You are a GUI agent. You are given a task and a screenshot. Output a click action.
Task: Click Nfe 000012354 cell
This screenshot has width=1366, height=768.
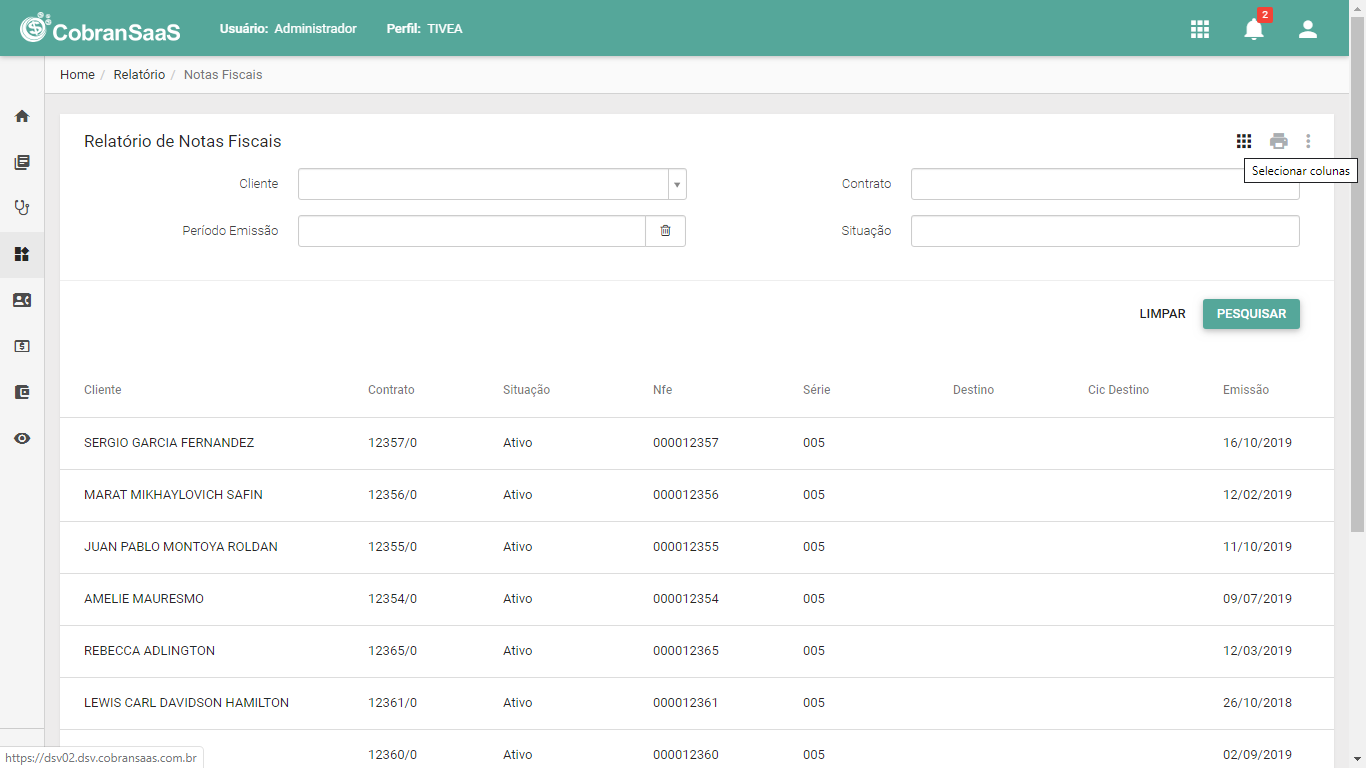click(x=686, y=599)
